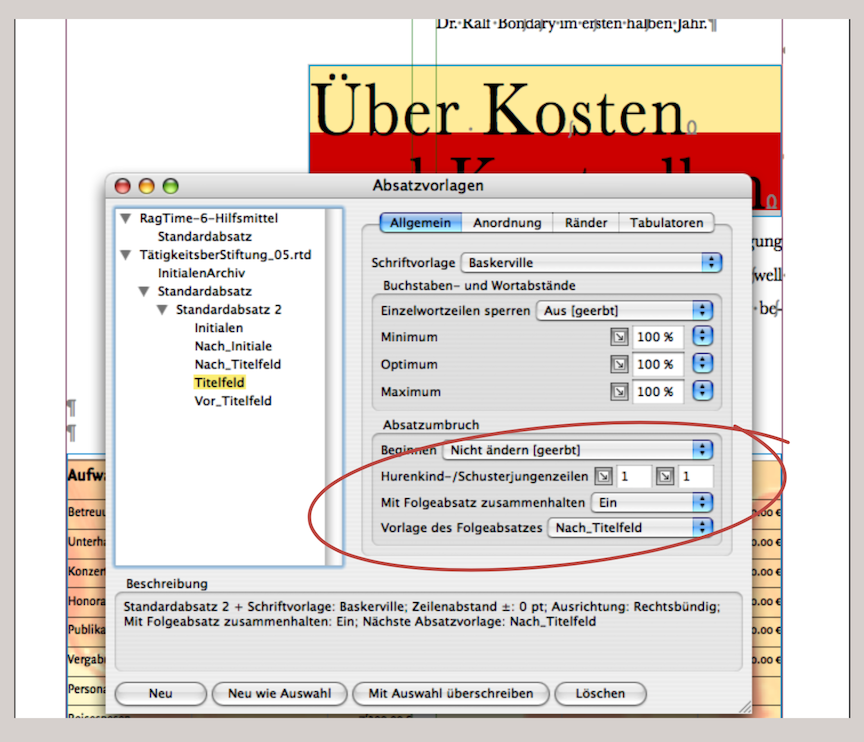Viewport: 864px width, 742px height.
Task: Switch to the Anordnung tab
Action: point(507,223)
